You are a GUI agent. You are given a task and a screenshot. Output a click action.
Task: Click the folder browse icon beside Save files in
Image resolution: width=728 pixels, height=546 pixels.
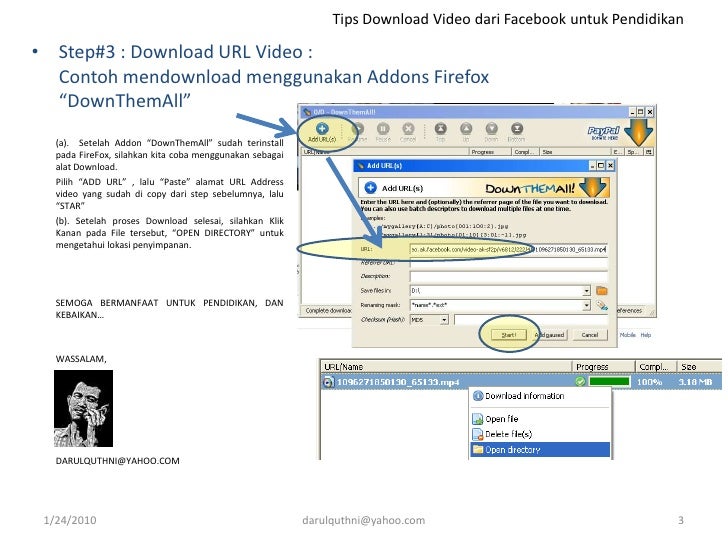pos(602,291)
